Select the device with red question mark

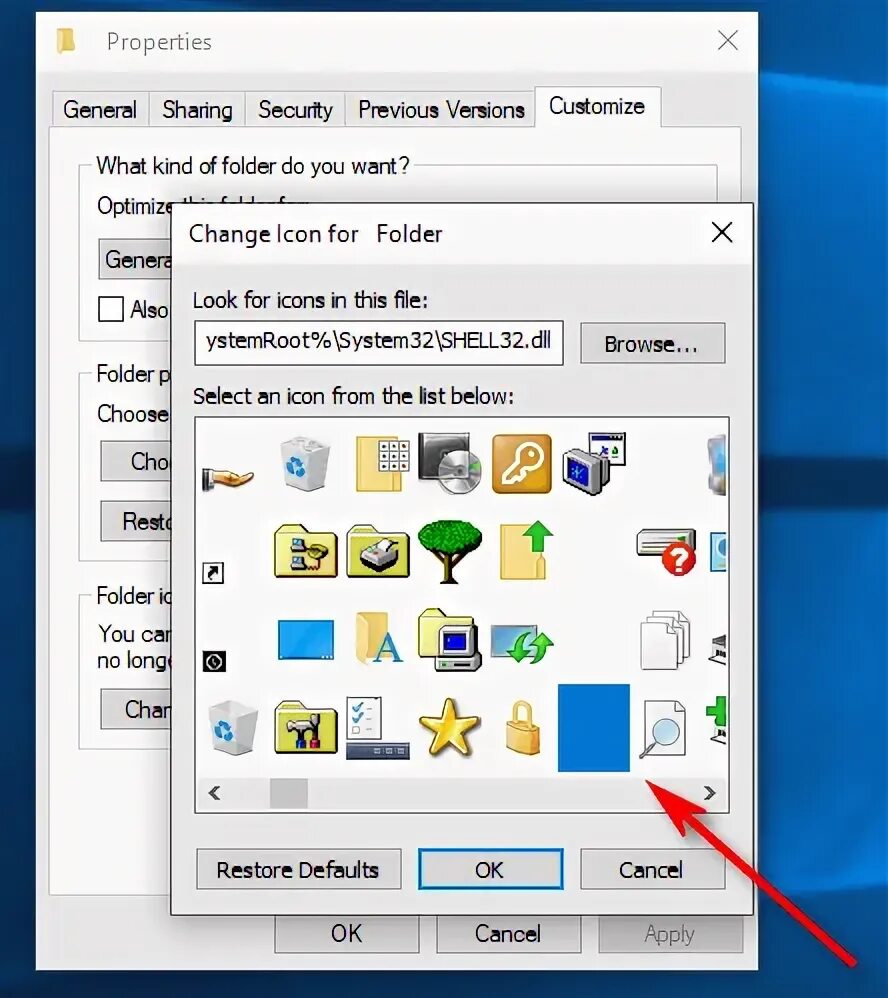pos(667,551)
